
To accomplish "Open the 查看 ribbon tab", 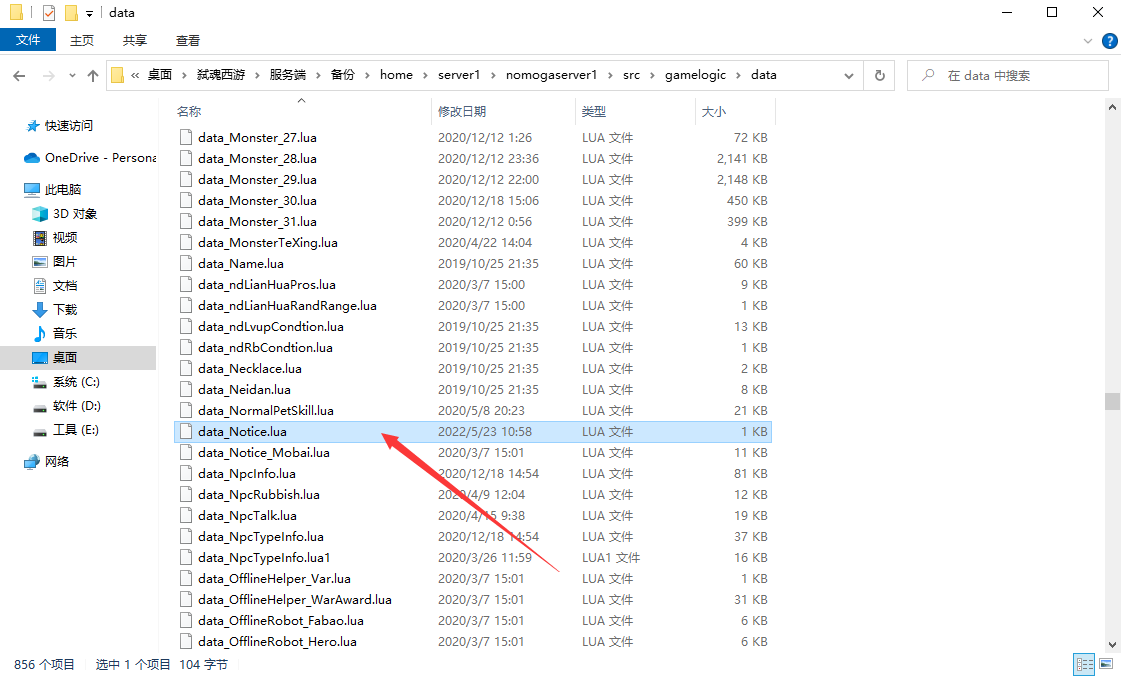I will (188, 40).
